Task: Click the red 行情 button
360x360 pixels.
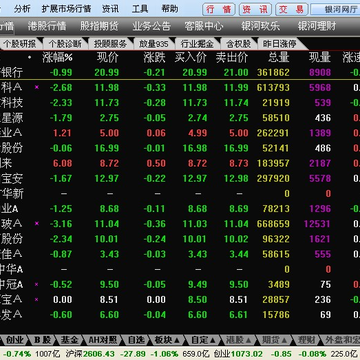Action: point(219,9)
